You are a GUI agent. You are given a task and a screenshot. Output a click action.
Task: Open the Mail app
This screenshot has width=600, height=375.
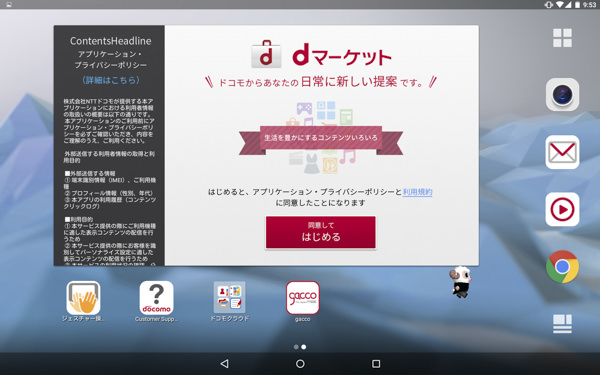pyautogui.click(x=562, y=152)
